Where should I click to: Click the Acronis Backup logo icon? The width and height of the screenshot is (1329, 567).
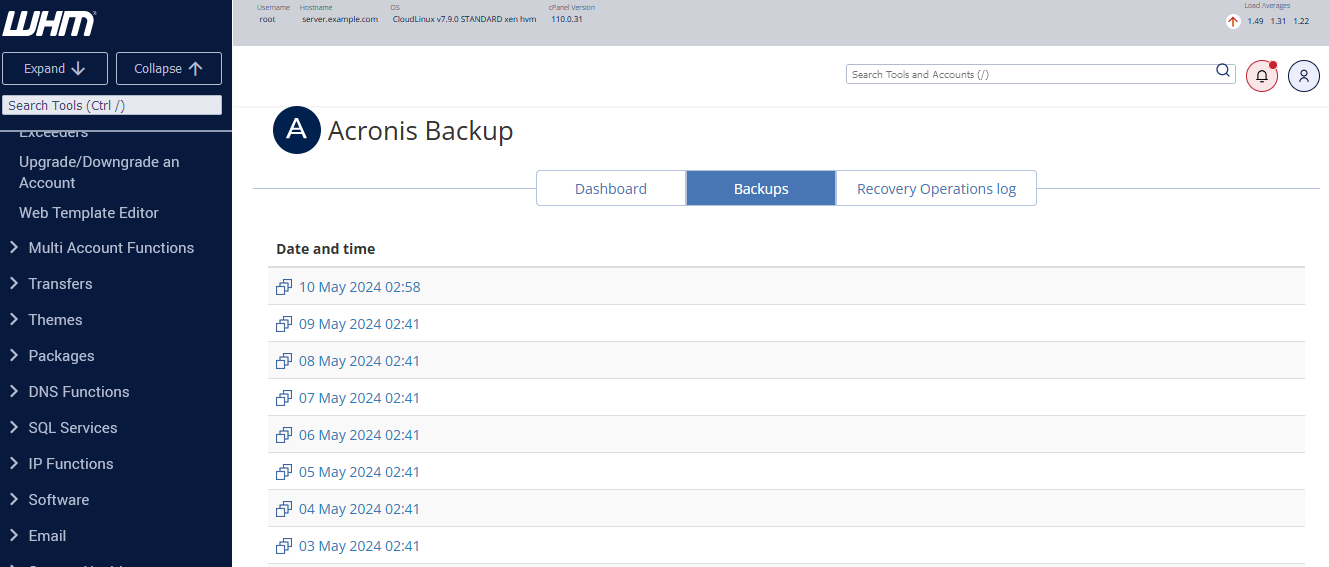pyautogui.click(x=296, y=130)
